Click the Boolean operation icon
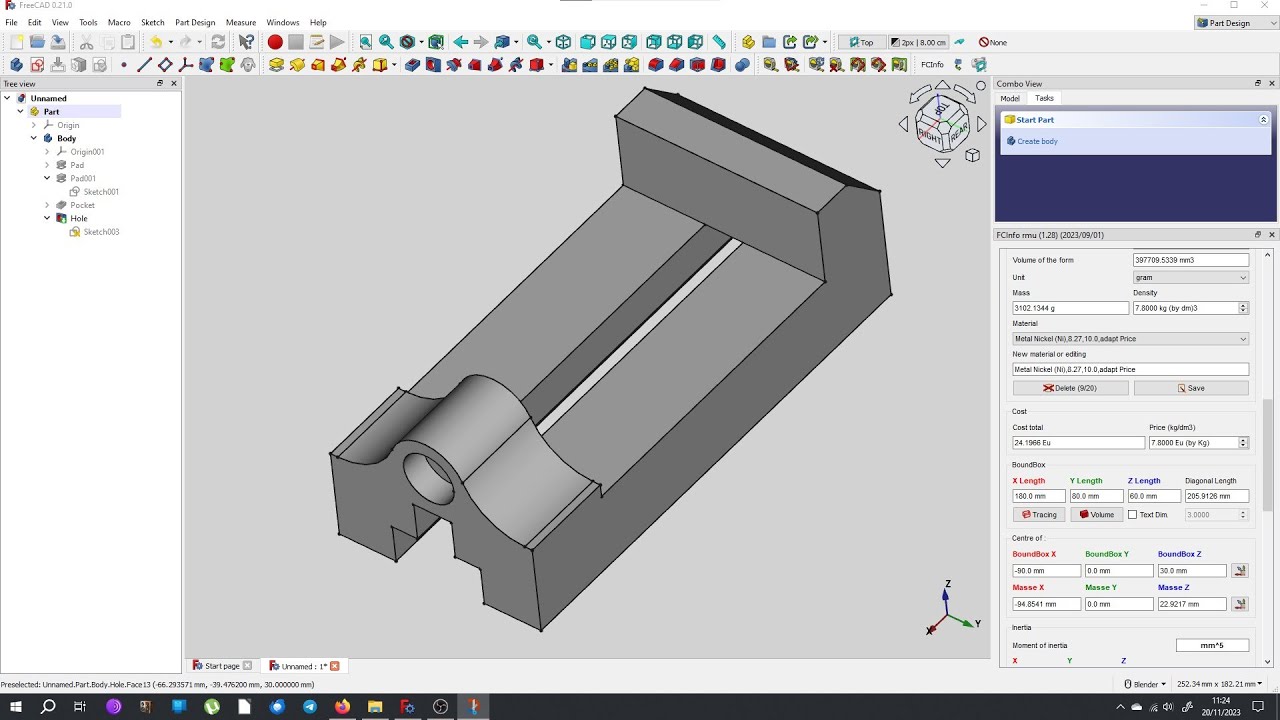1280x720 pixels. pyautogui.click(x=742, y=65)
